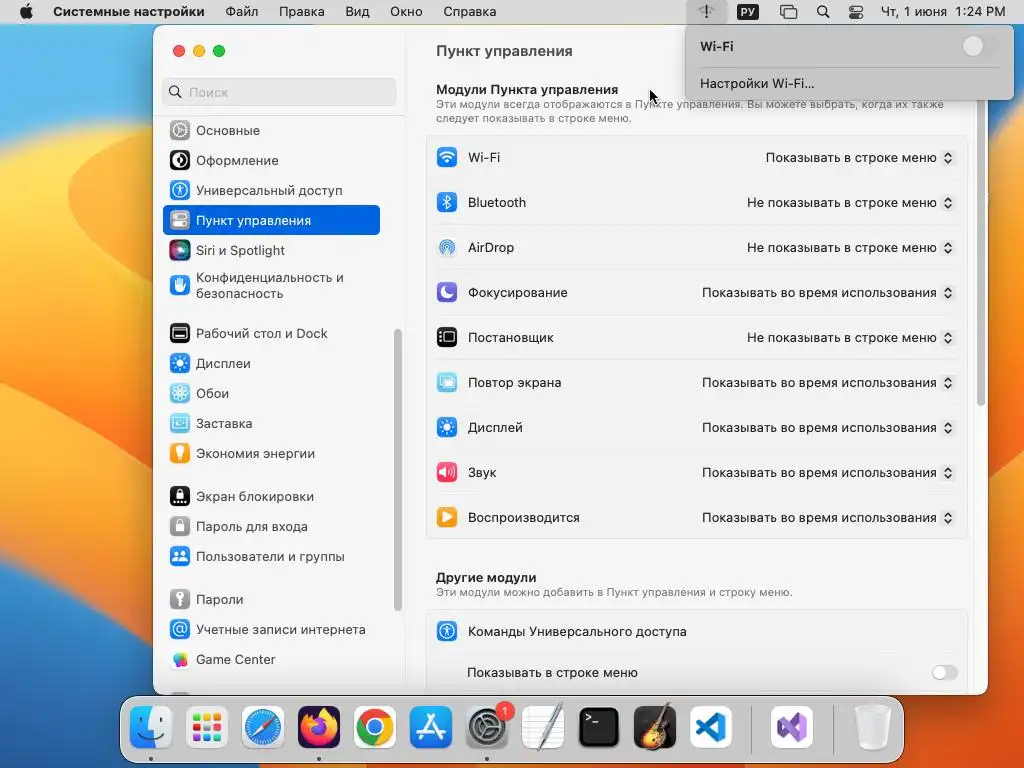Click the Поиск search field
Image resolution: width=1024 pixels, height=768 pixels.
[279, 92]
